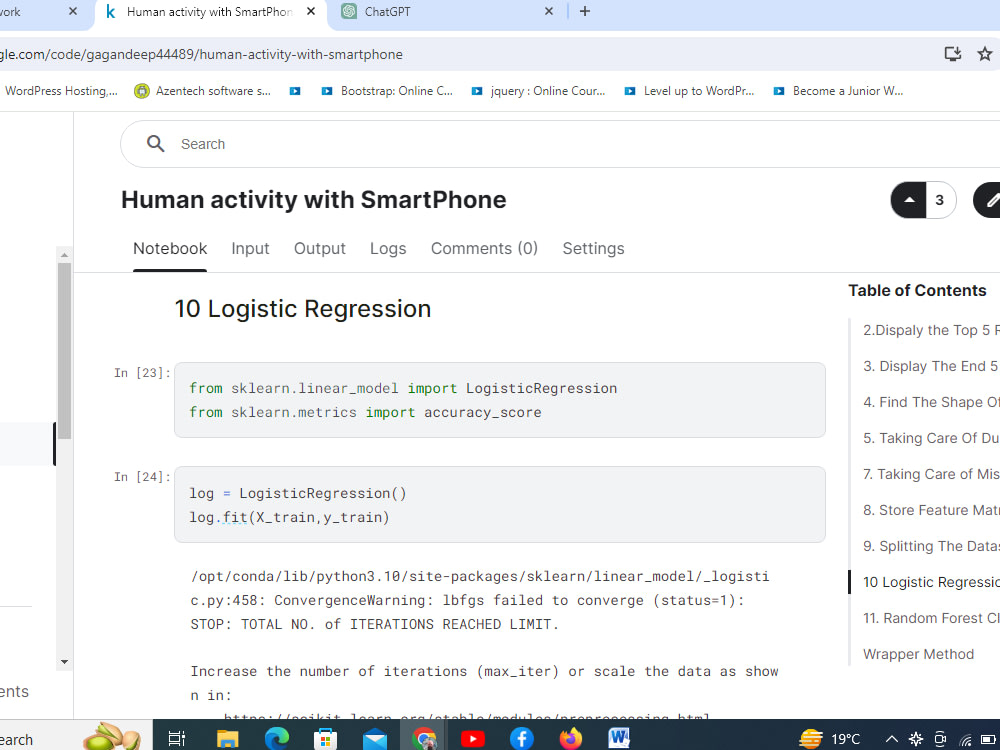Screen dimensions: 1000x750
Task: Launch Firefox from the taskbar
Action: (x=571, y=738)
